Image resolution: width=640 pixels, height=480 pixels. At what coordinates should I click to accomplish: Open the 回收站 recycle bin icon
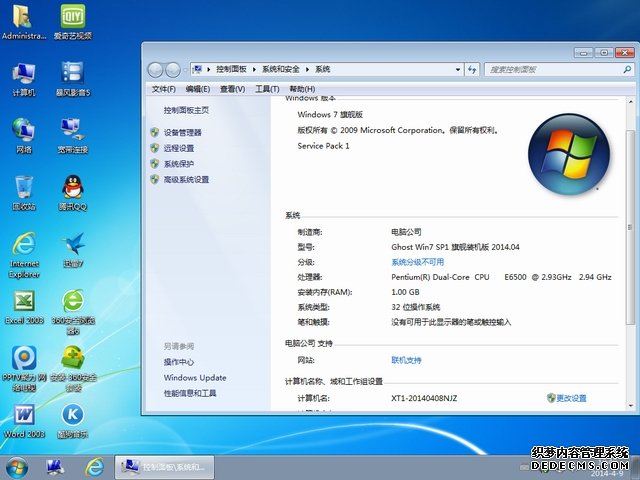[x=24, y=193]
